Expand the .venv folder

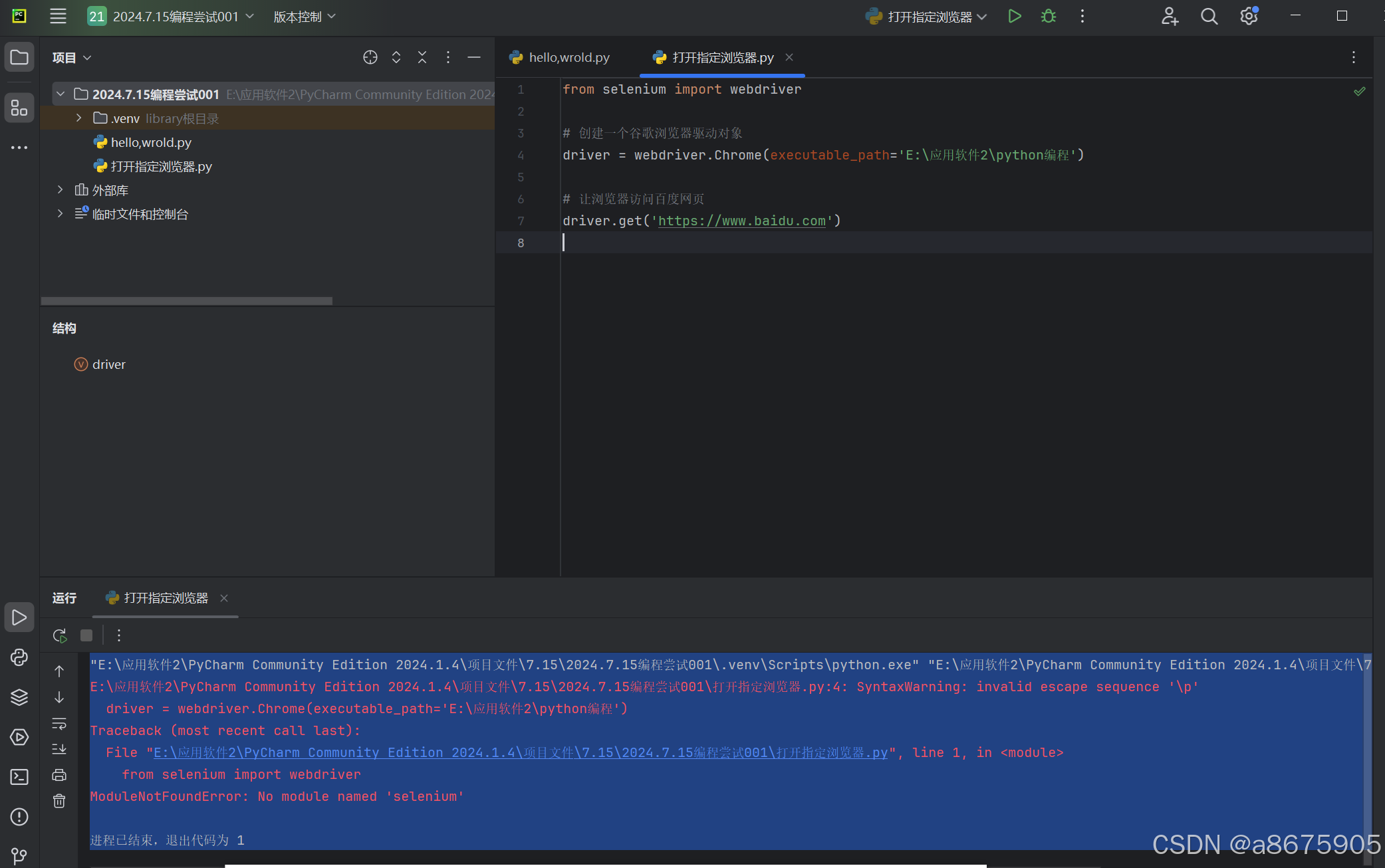point(78,118)
